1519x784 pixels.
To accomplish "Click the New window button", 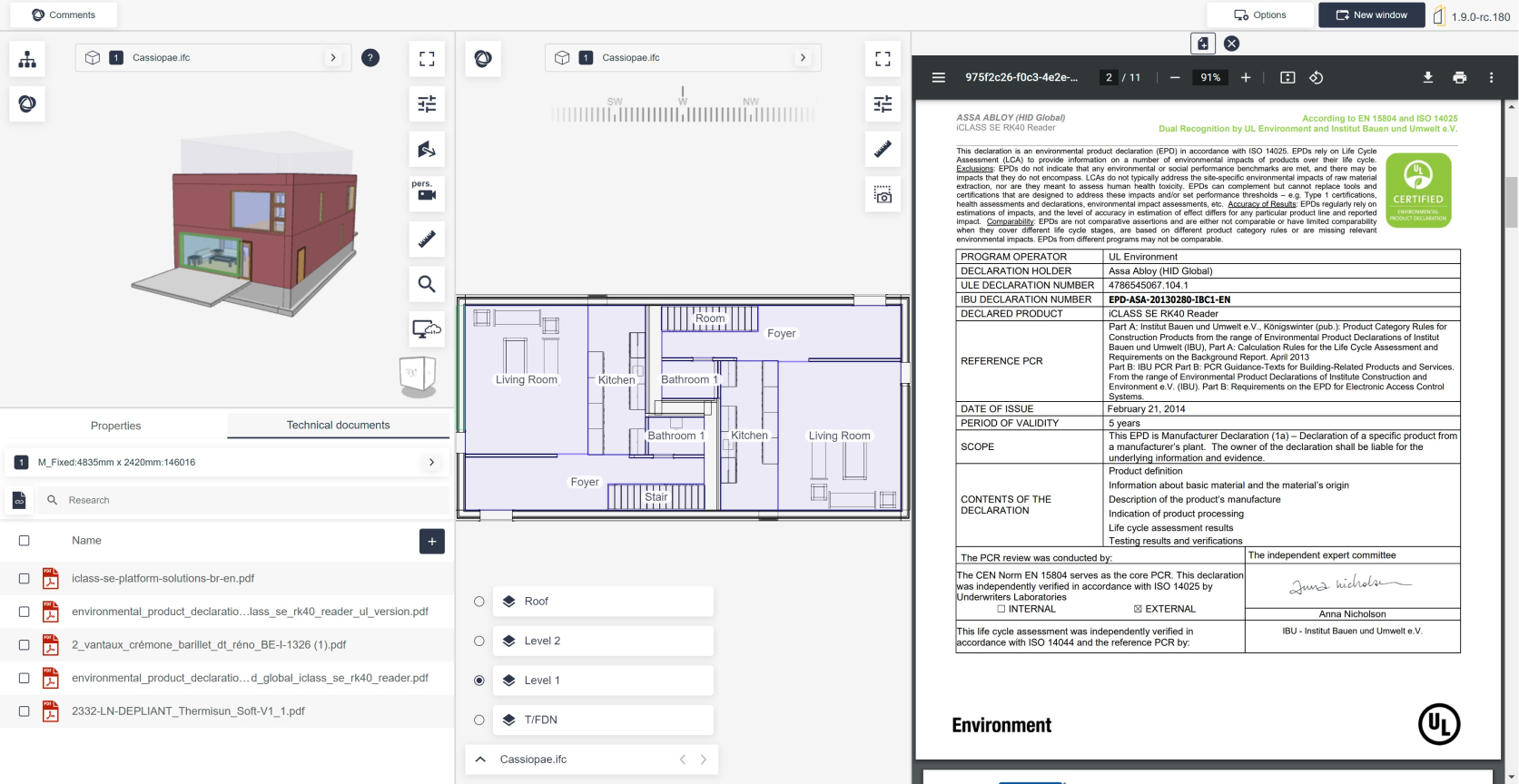I will pos(1371,15).
